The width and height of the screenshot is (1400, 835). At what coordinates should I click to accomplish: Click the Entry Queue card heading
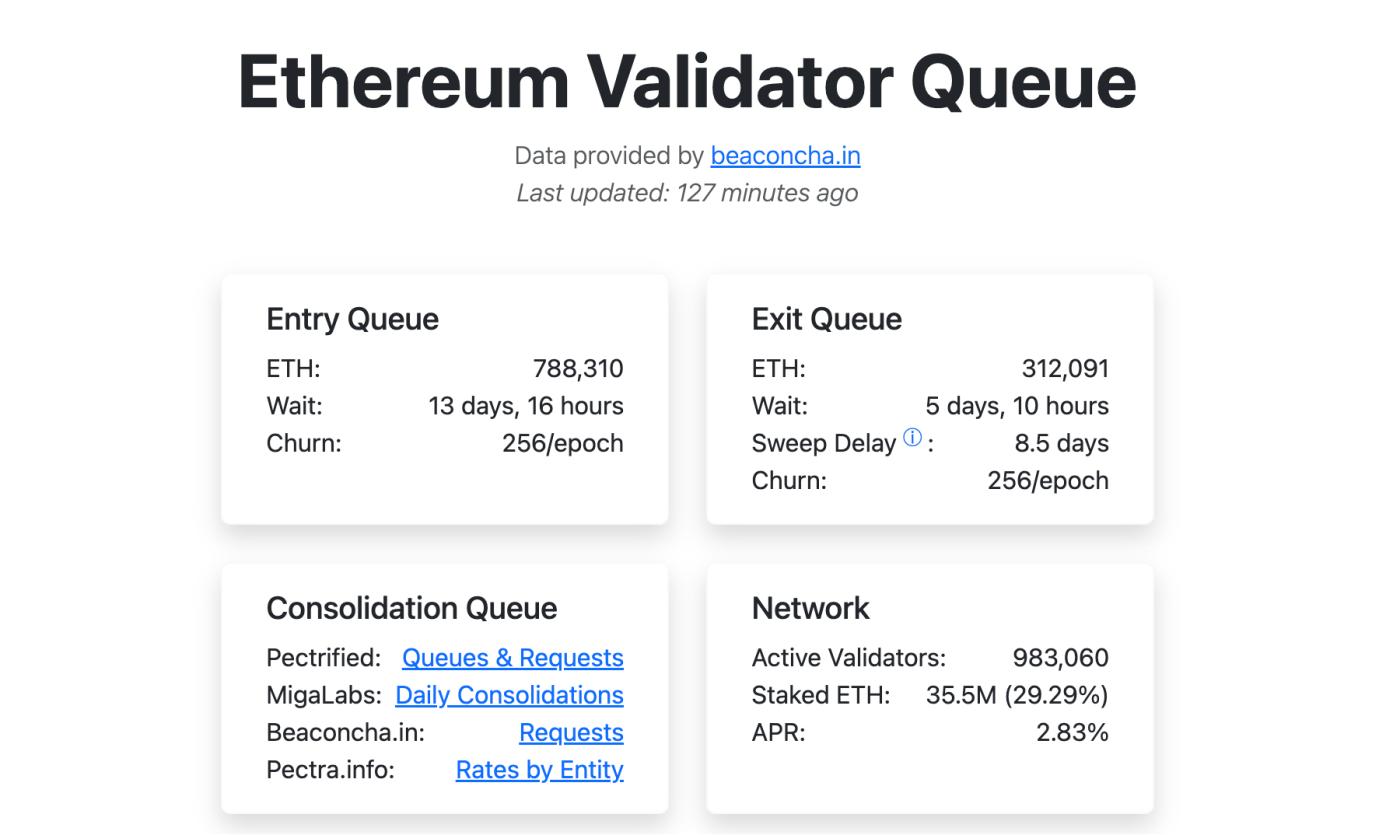pos(352,319)
